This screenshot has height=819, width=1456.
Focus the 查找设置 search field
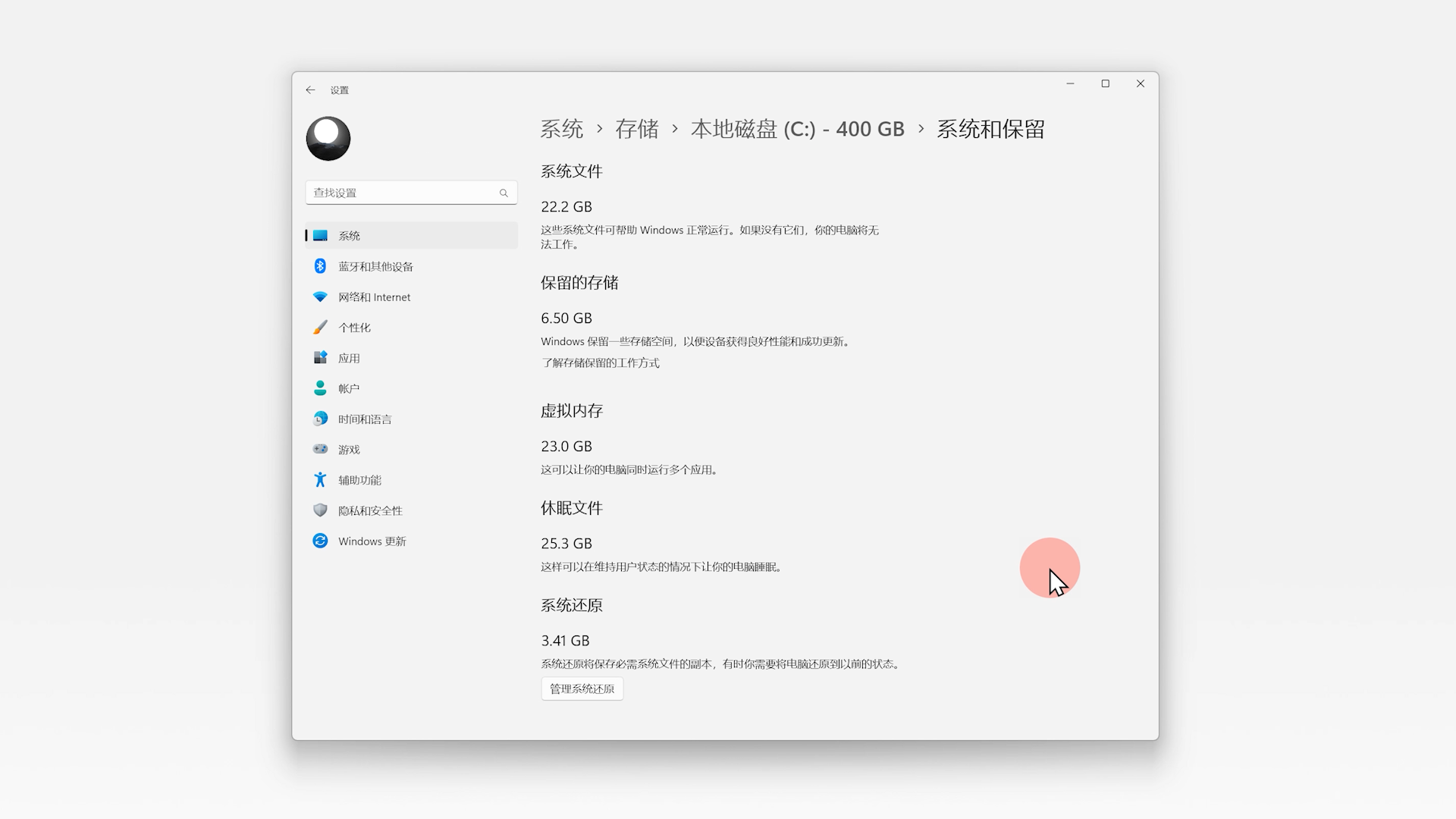(402, 193)
